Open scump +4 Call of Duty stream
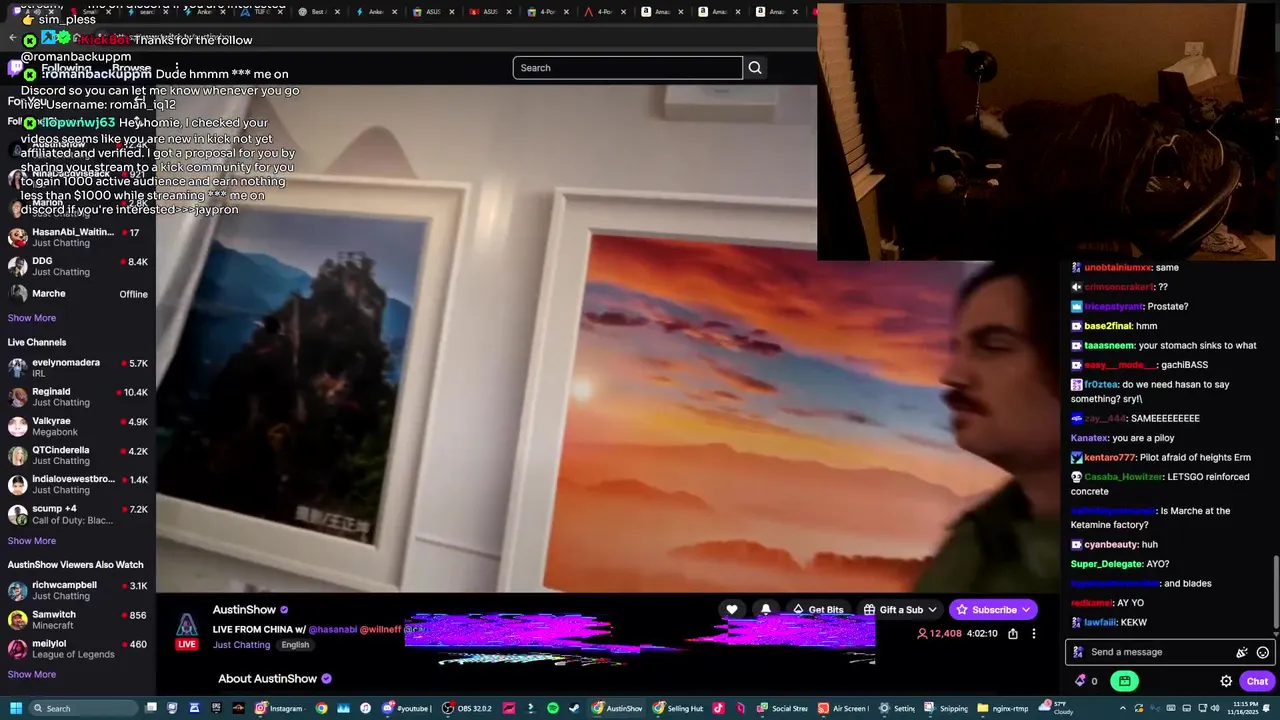Screen dimensions: 1280x720 point(78,514)
